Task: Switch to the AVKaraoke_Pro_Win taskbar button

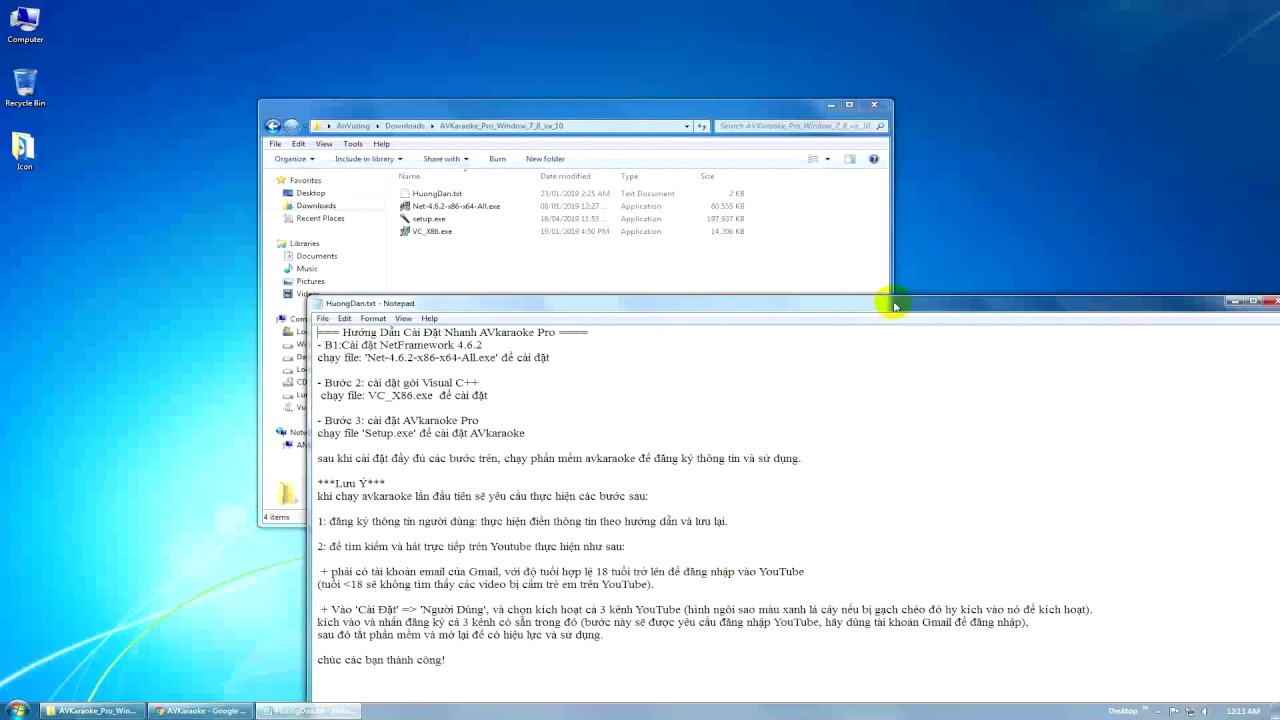Action: 93,711
